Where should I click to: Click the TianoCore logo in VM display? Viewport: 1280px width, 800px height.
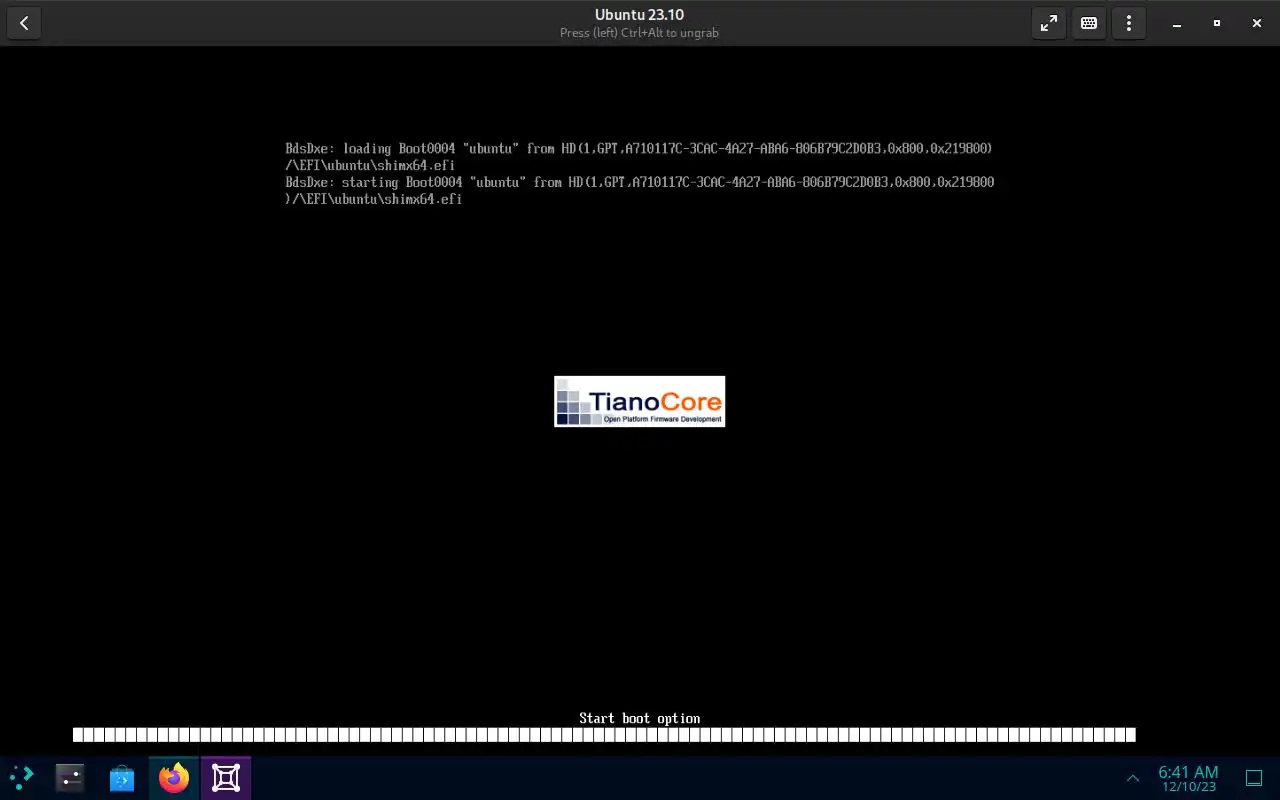(640, 401)
